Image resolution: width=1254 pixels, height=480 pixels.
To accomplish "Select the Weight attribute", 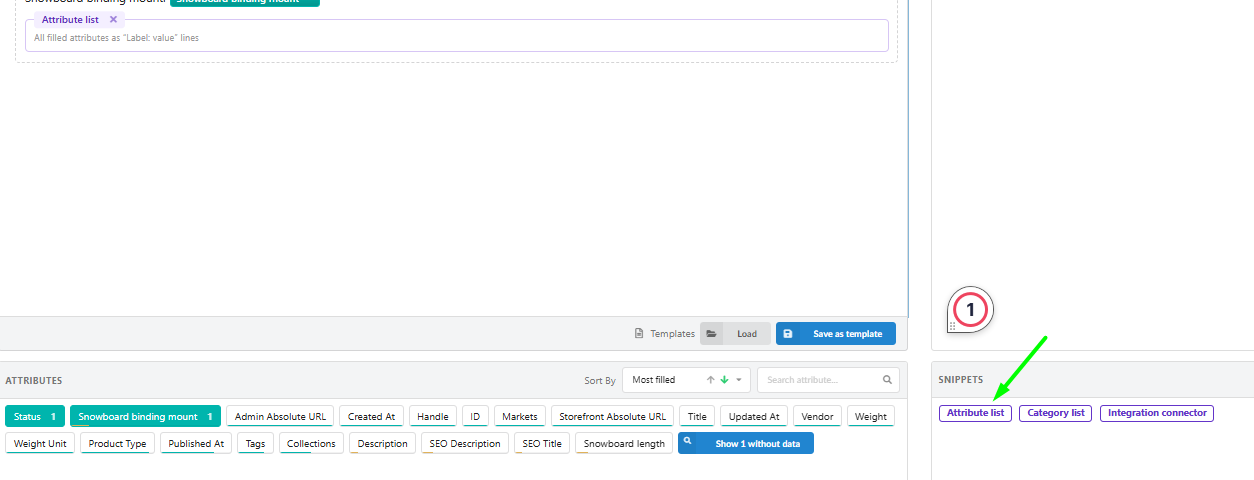I will [x=871, y=416].
